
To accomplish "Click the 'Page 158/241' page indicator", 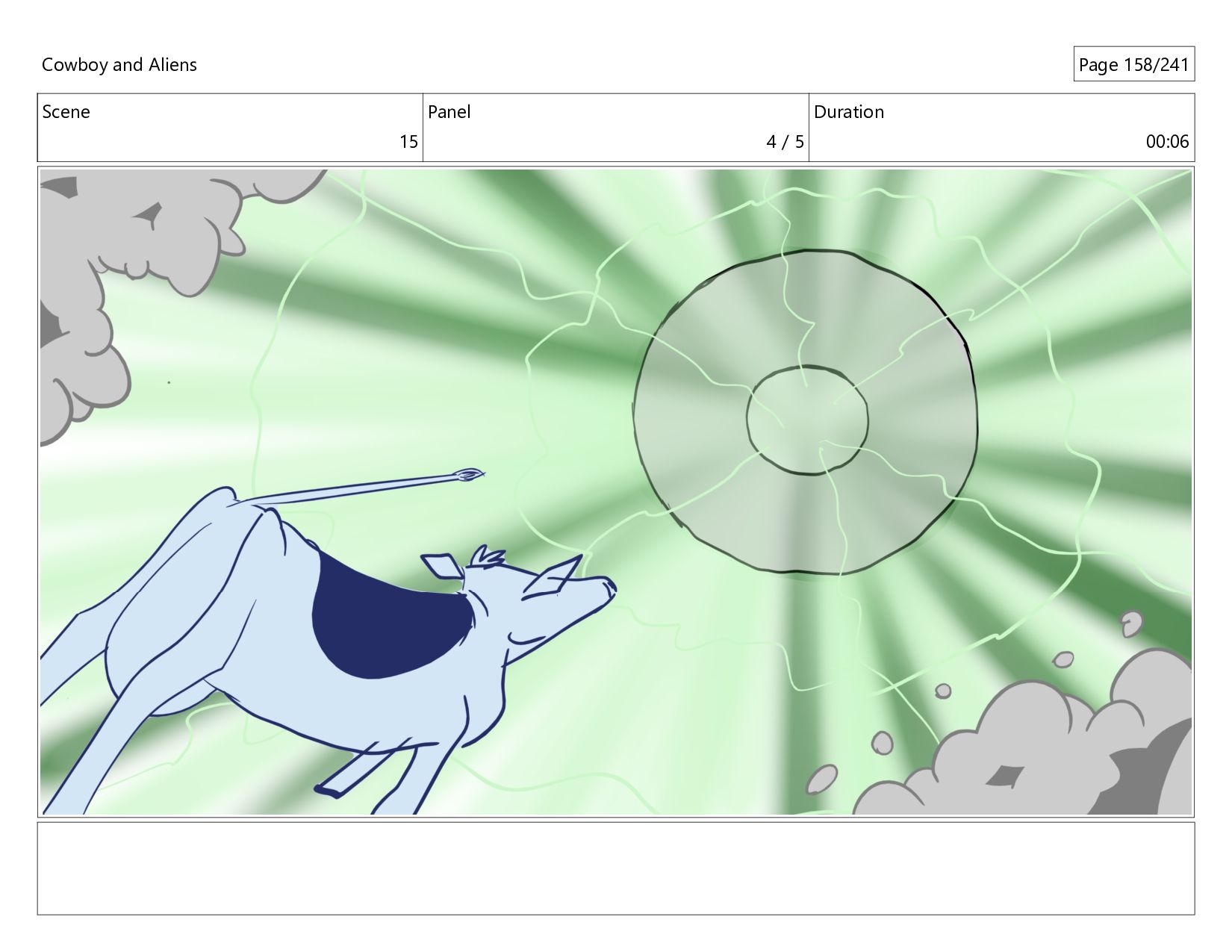I will tap(1133, 65).
